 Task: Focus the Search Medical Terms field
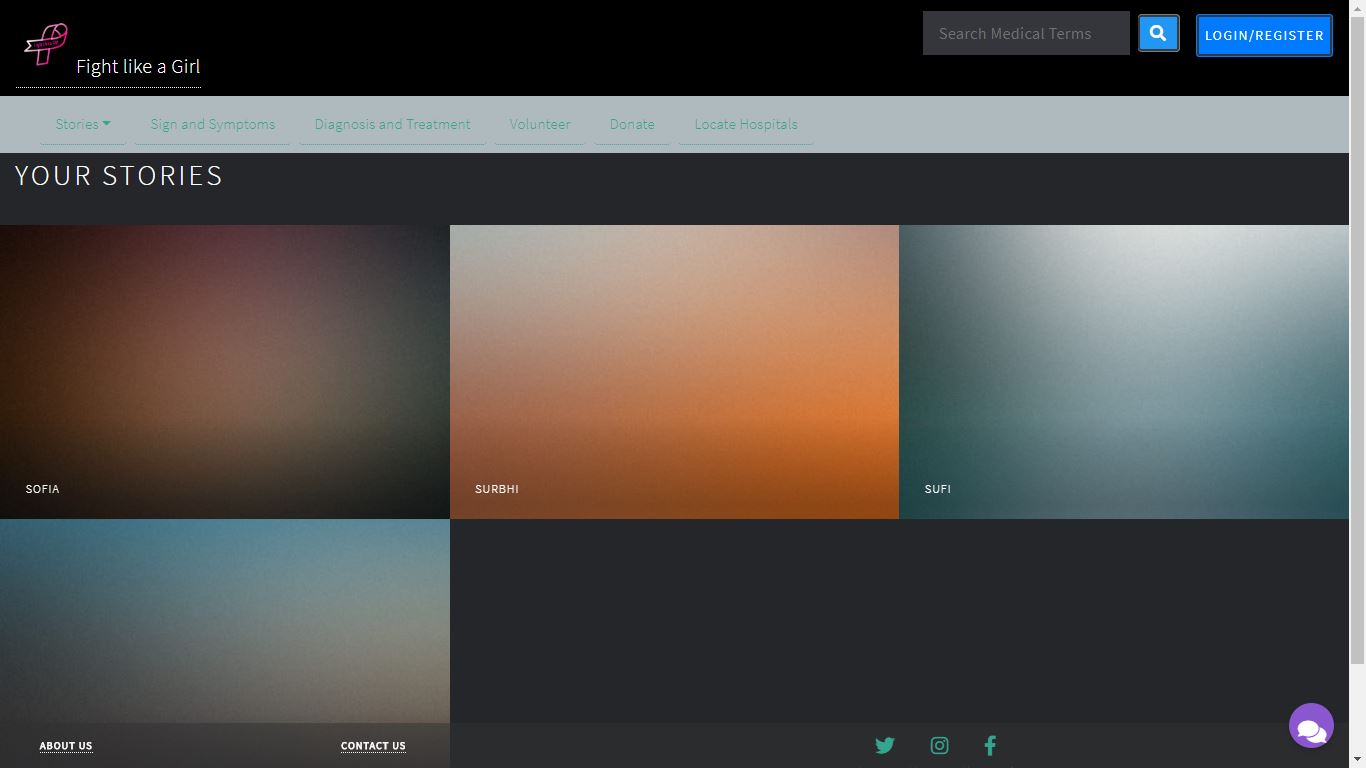[1026, 33]
